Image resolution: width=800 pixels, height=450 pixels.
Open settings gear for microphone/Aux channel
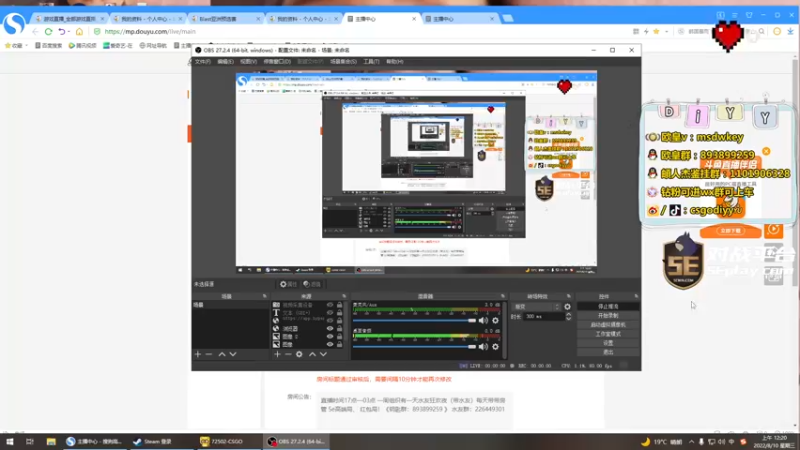pos(495,320)
